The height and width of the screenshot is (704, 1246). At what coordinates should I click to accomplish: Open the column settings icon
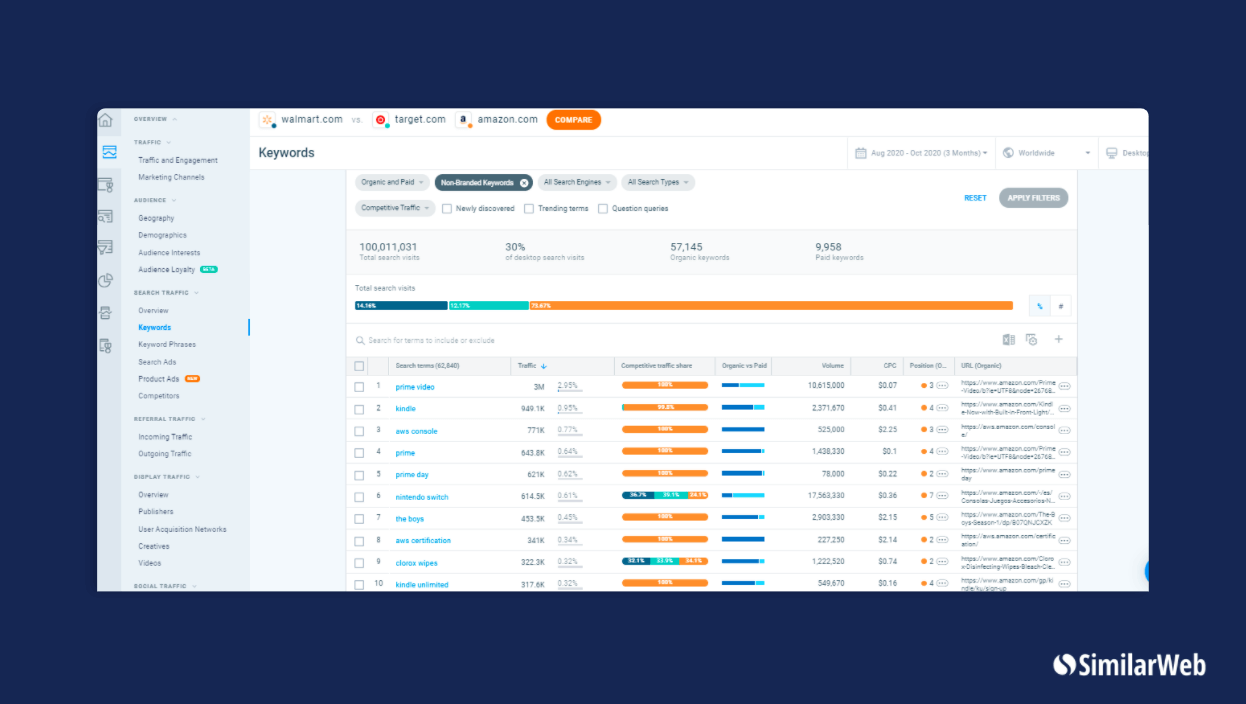pos(1032,340)
